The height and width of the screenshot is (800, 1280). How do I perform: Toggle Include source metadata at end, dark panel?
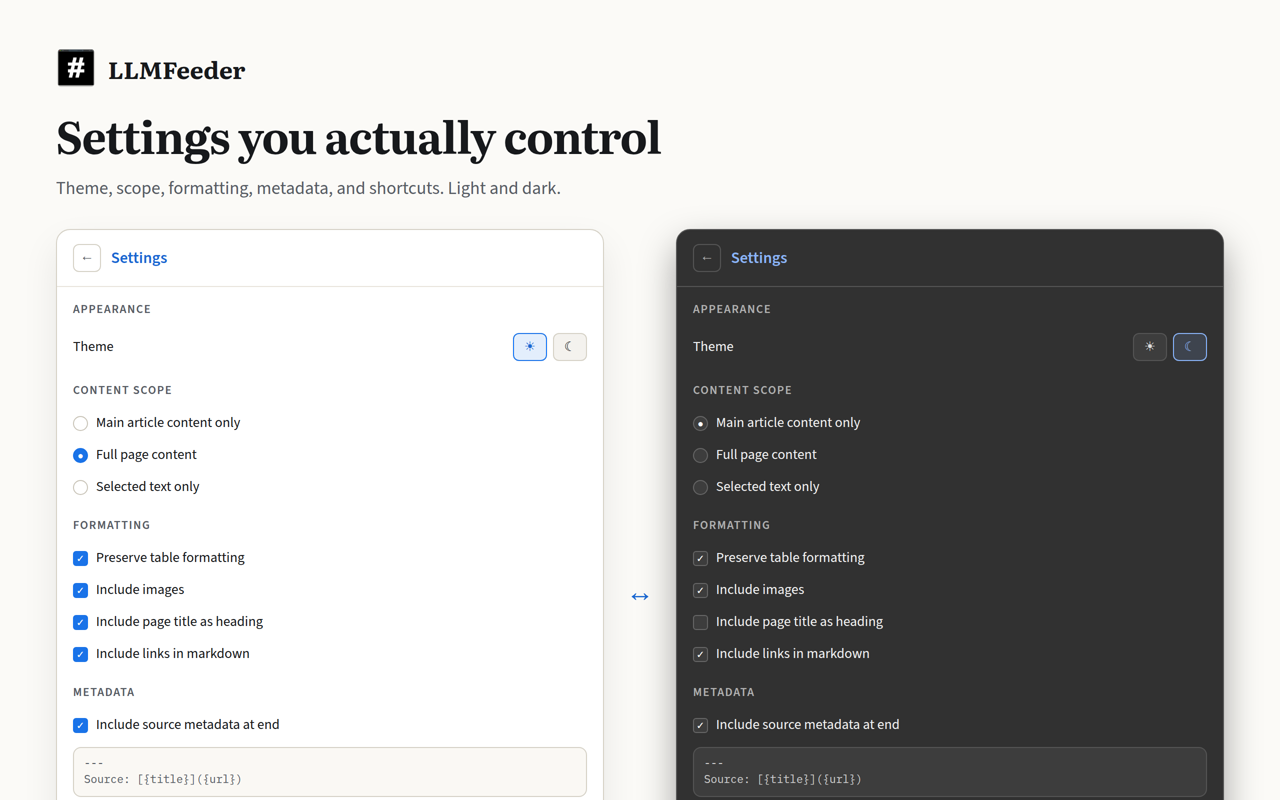(700, 725)
